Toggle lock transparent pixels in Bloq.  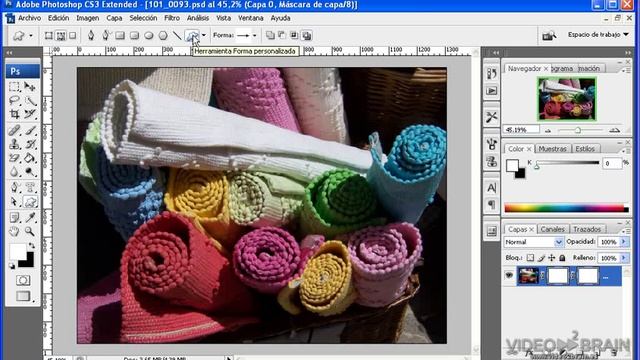pos(530,258)
